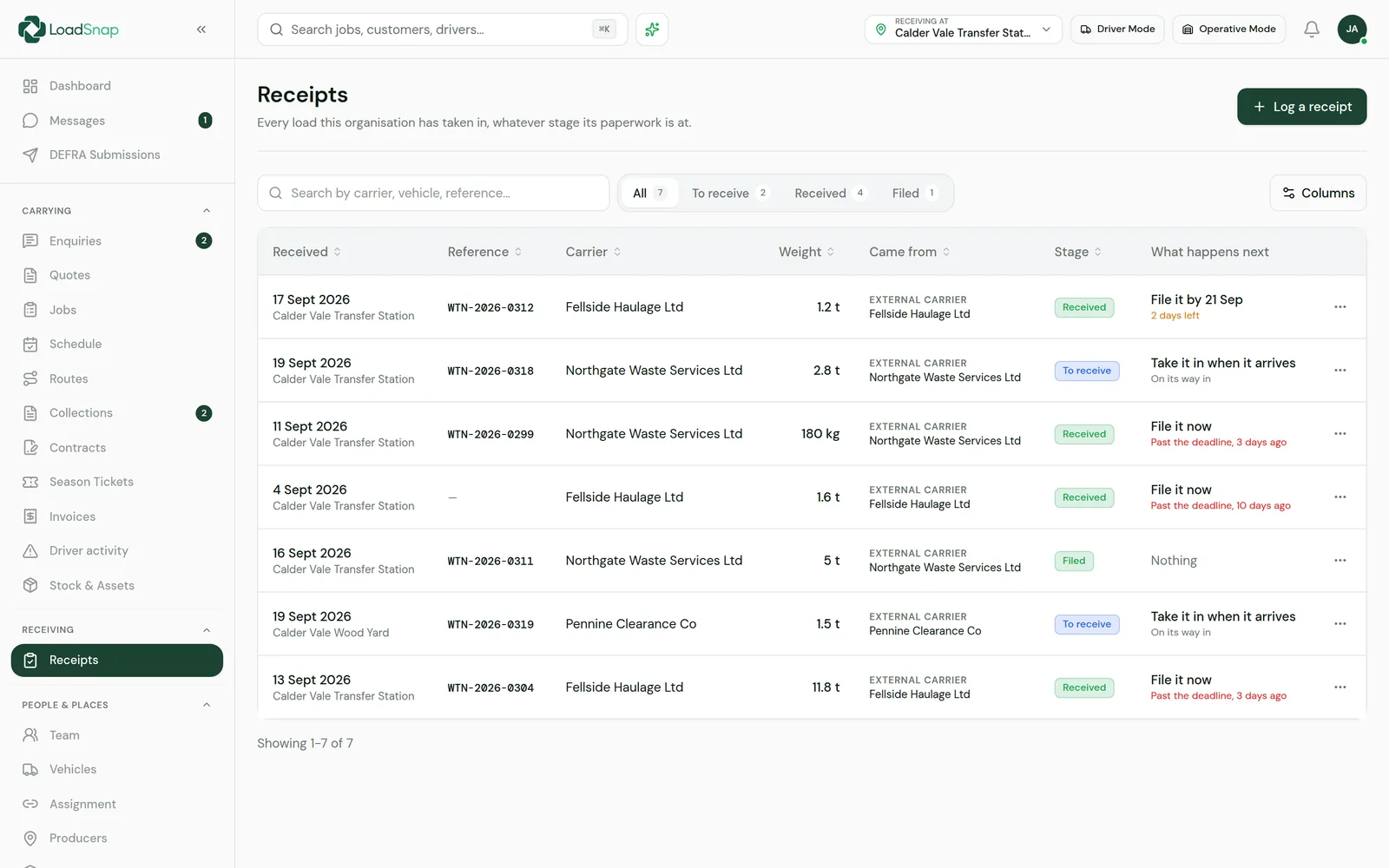The width and height of the screenshot is (1389, 868).
Task: Select the Received filter tab
Action: pos(829,194)
